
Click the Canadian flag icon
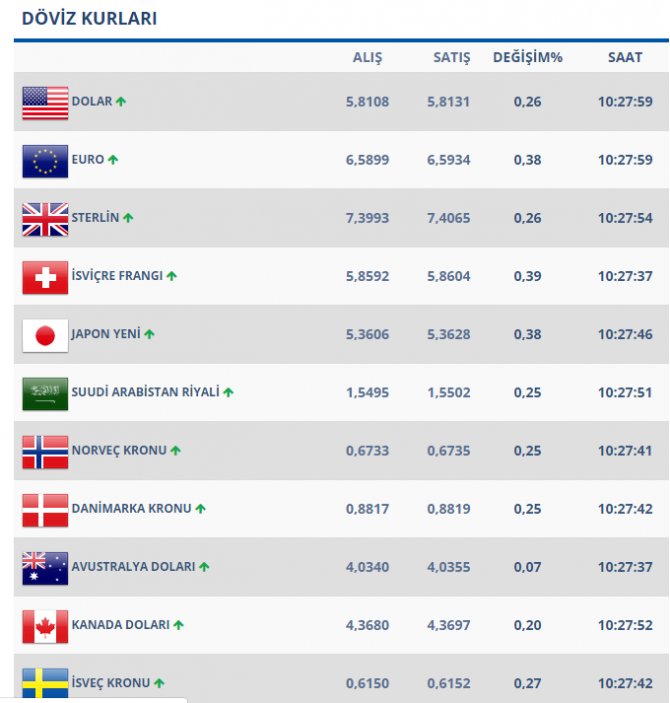45,626
